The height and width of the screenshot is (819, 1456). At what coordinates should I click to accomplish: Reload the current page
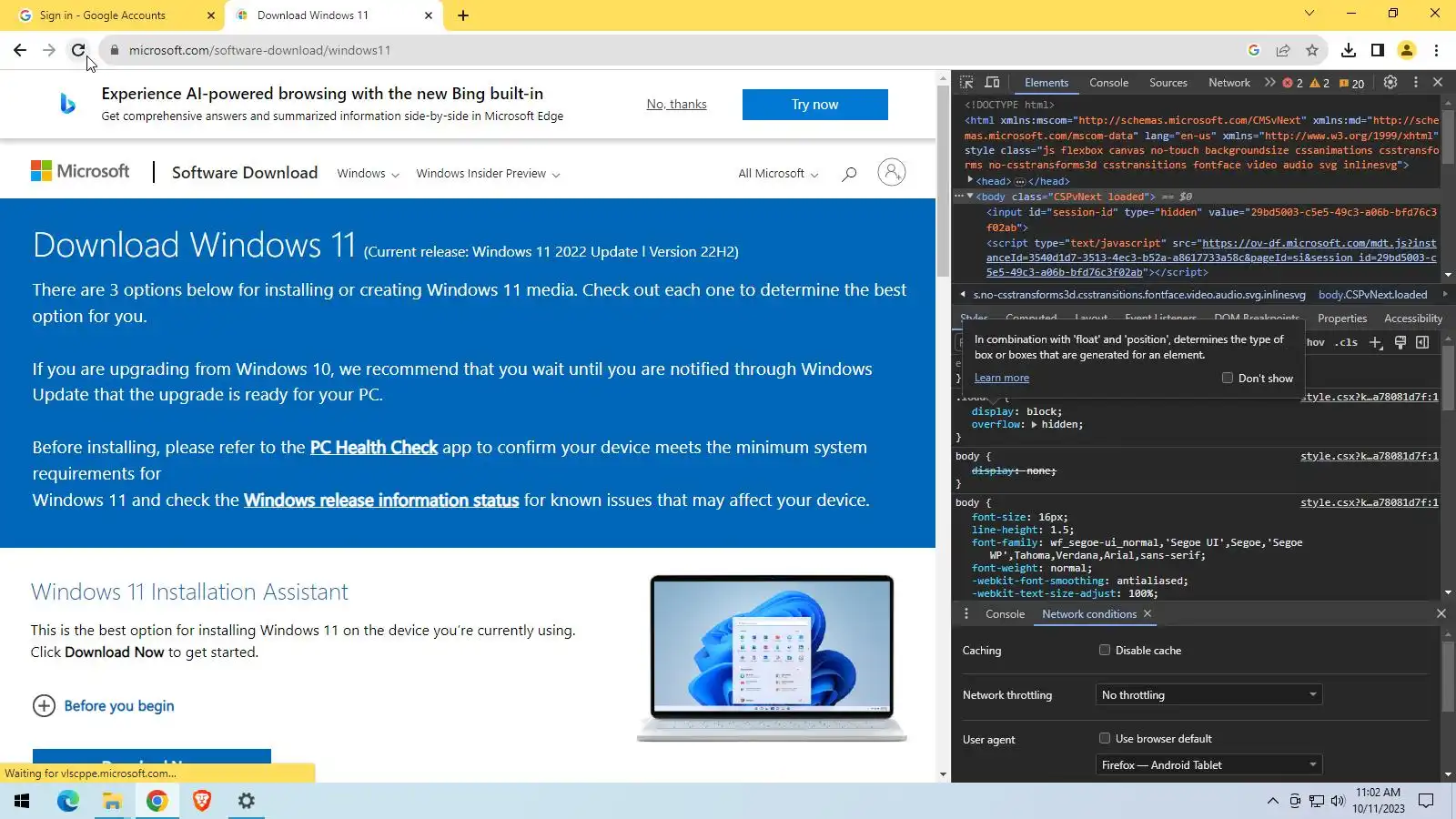78,50
